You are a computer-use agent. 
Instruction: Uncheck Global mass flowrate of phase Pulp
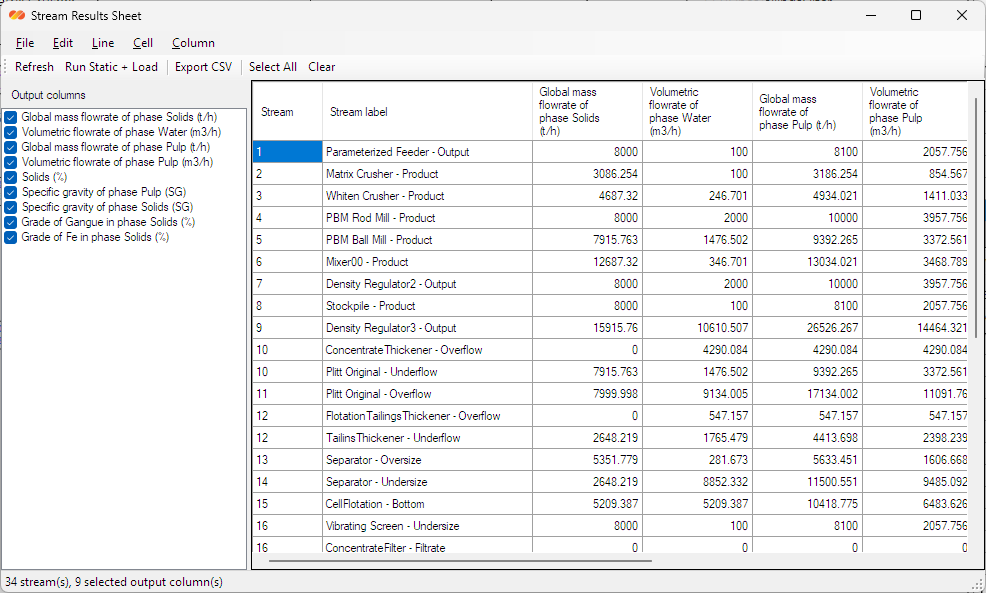(x=11, y=147)
